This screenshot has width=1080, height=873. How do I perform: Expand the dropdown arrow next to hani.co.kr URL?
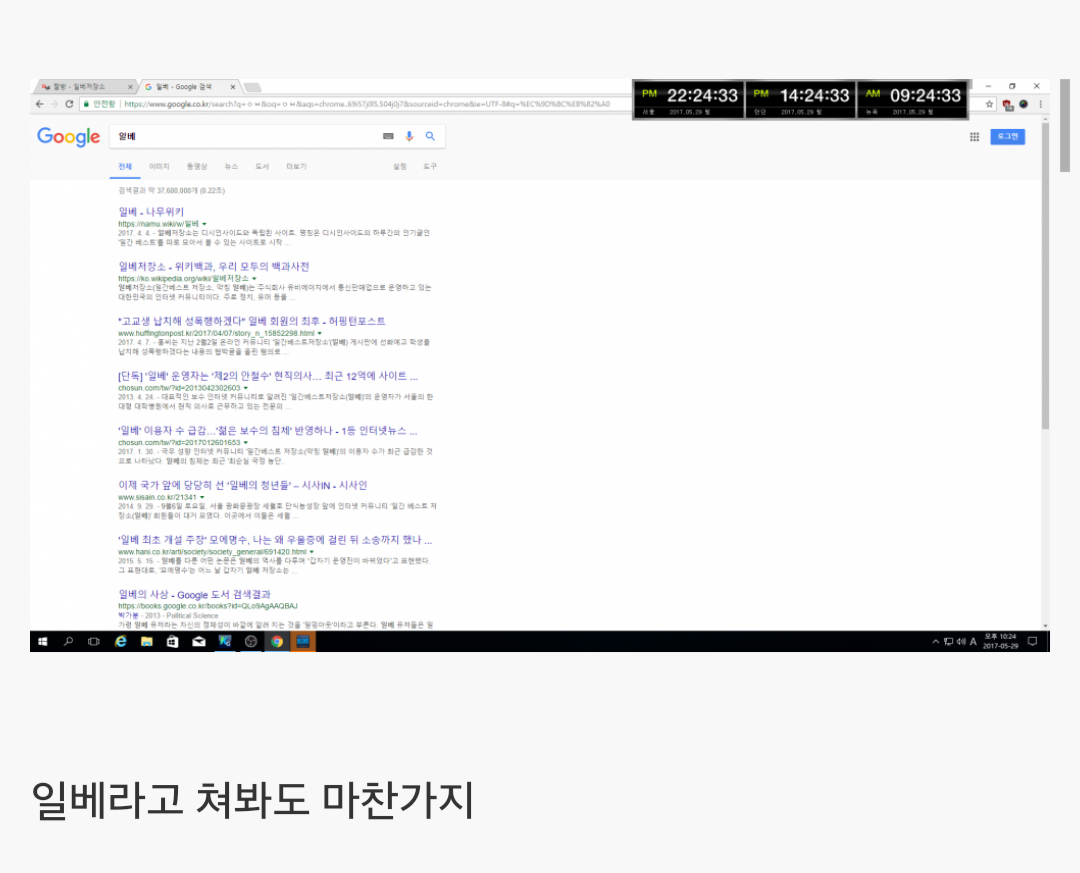tap(312, 552)
